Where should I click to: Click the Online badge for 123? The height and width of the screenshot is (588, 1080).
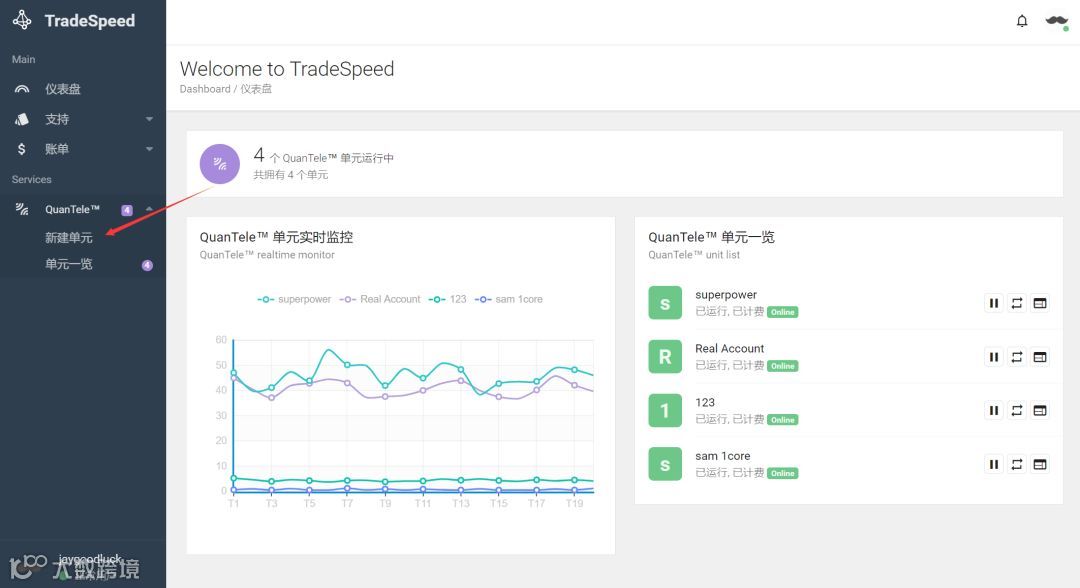(782, 419)
